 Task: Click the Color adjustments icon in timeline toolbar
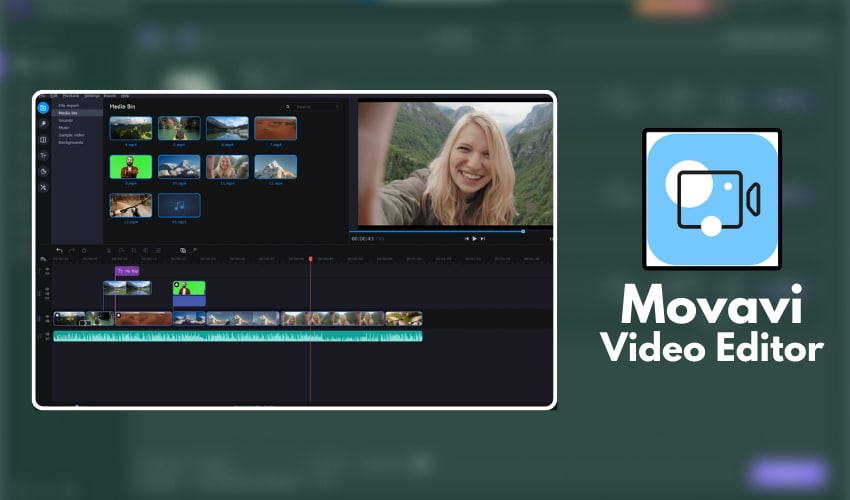tap(146, 251)
